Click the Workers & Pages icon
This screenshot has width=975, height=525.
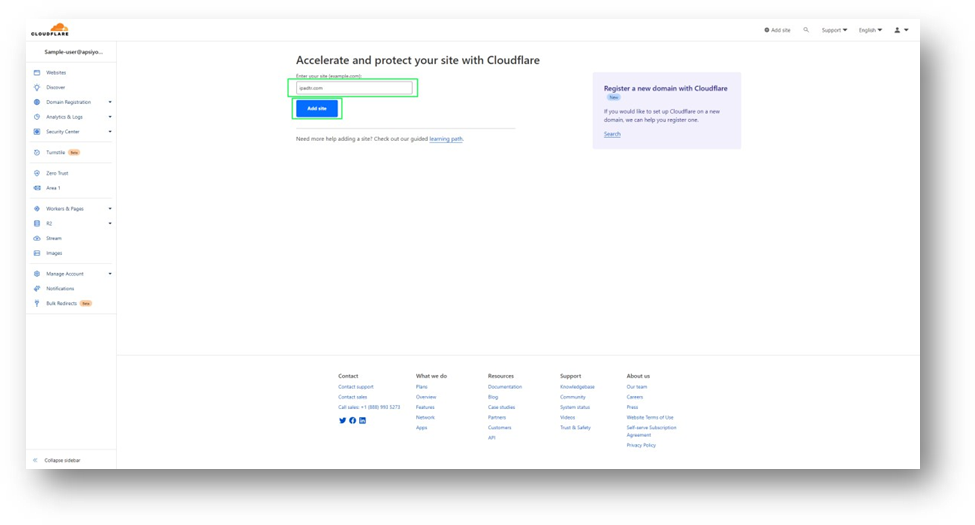(x=37, y=209)
